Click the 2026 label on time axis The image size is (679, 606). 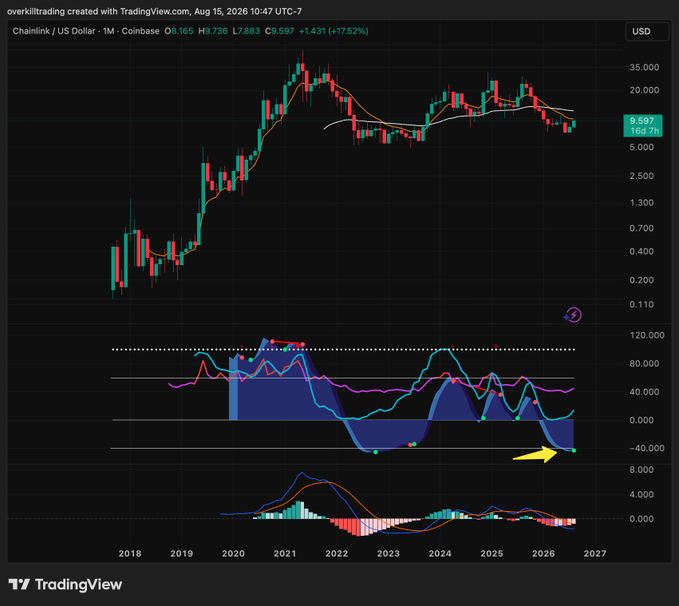coord(543,553)
